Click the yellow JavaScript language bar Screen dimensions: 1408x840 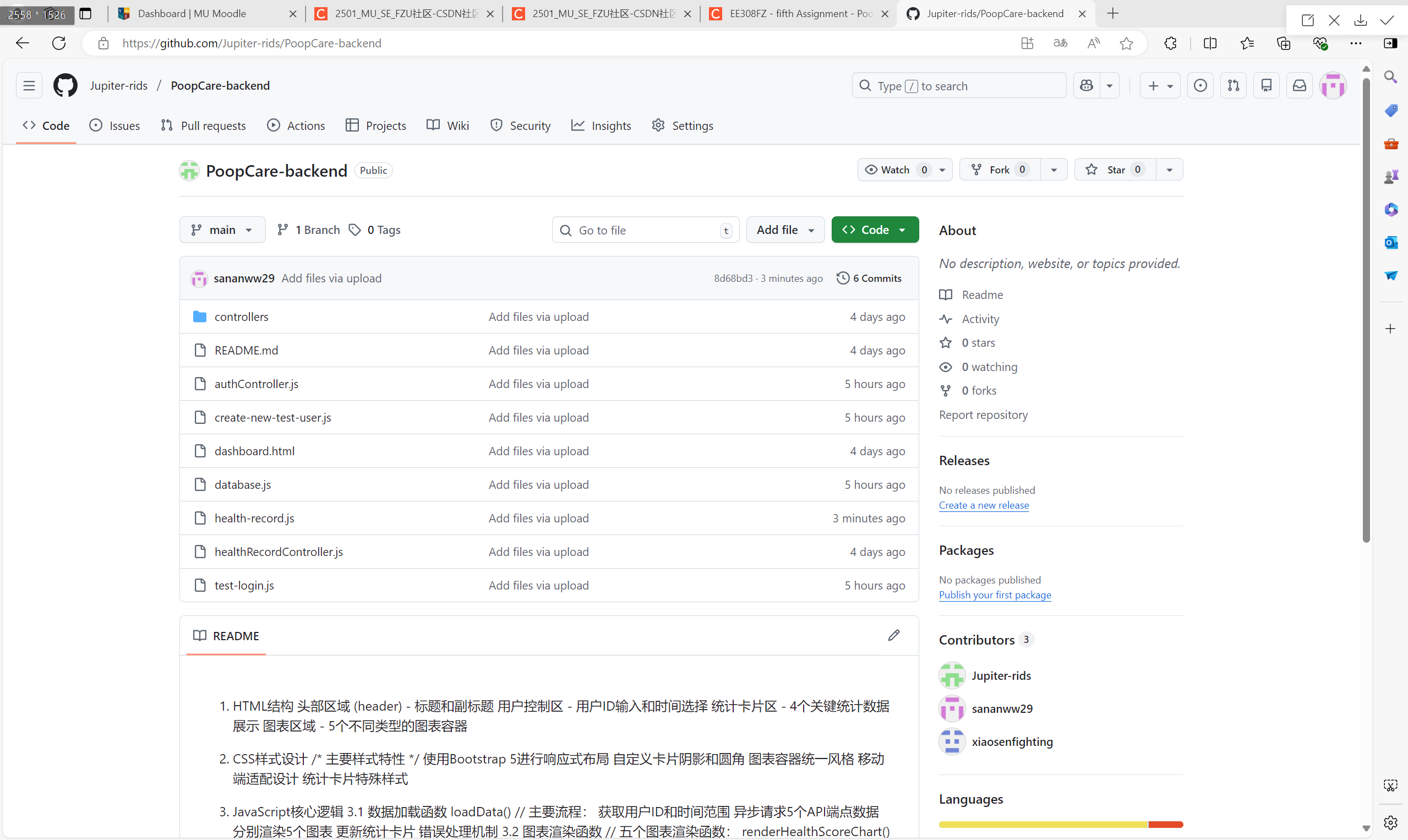click(x=1043, y=824)
